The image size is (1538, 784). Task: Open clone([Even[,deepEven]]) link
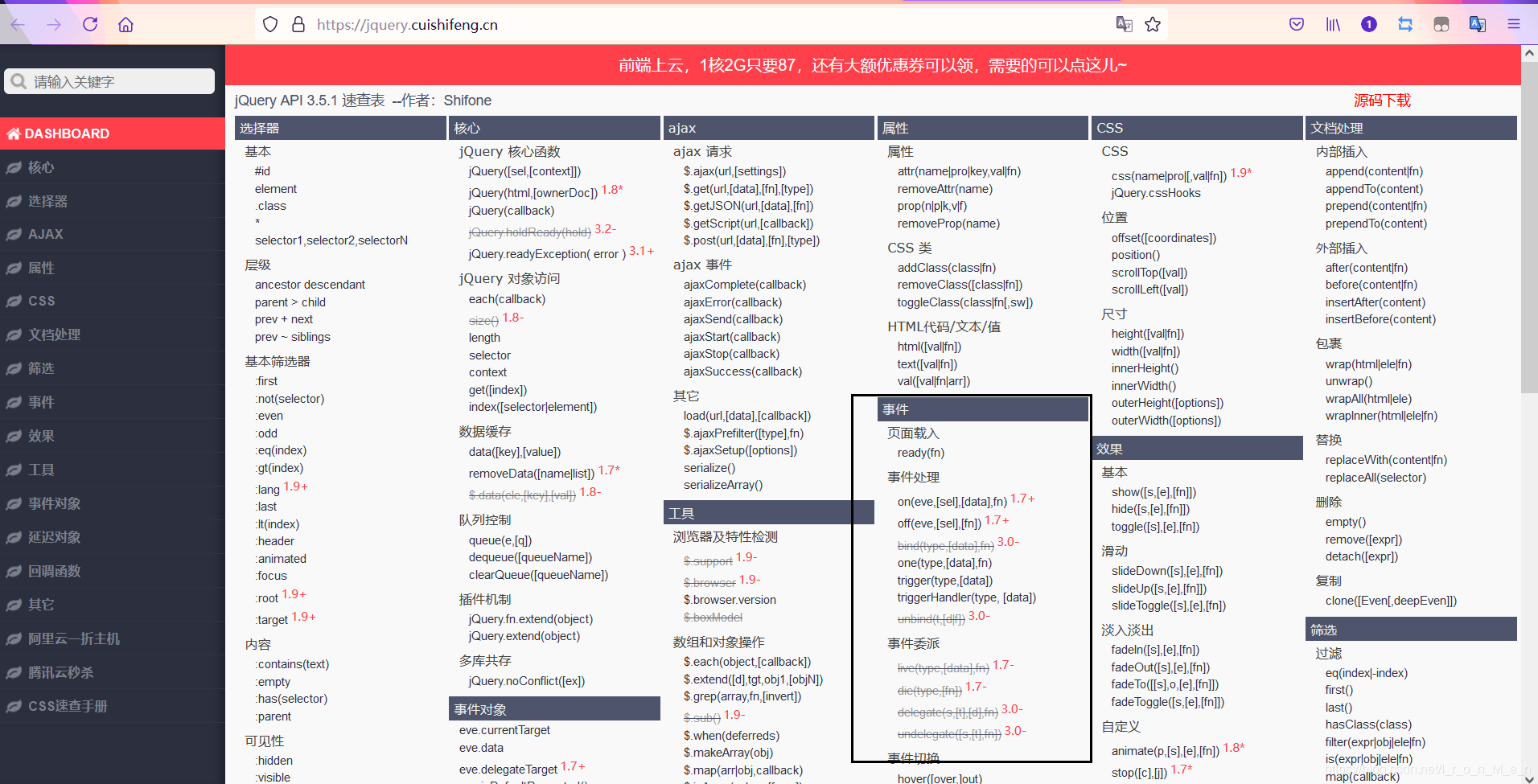point(1391,601)
